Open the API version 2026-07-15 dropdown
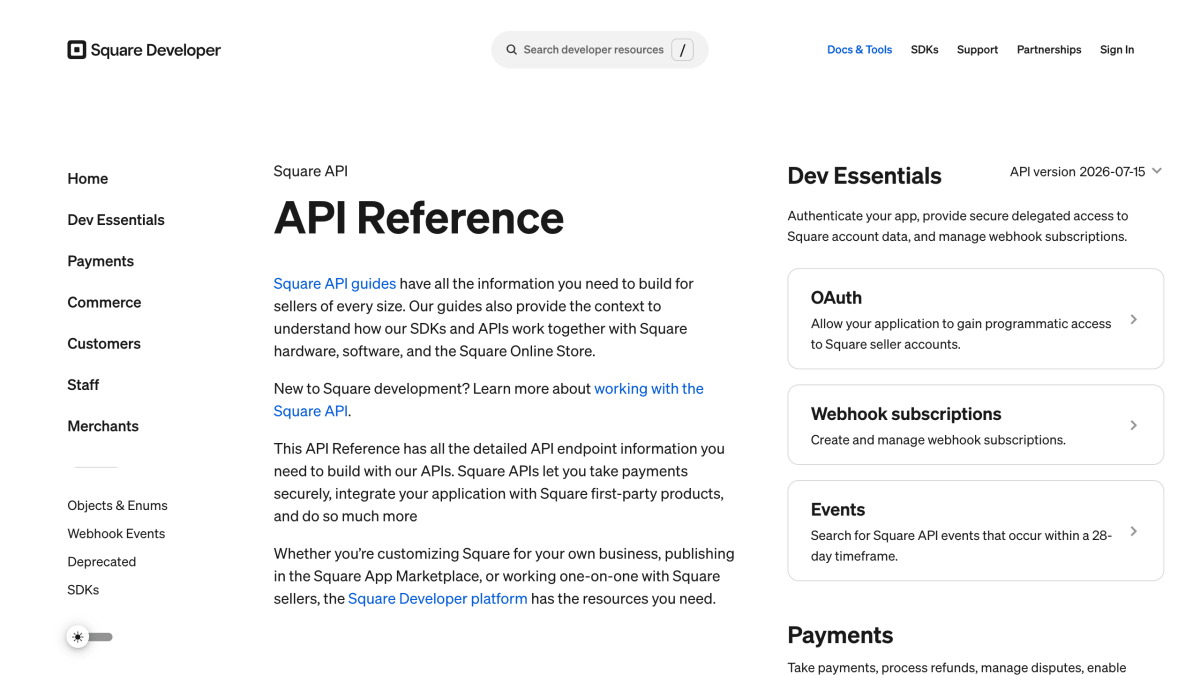Image resolution: width=1200 pixels, height=675 pixels. coord(1086,172)
